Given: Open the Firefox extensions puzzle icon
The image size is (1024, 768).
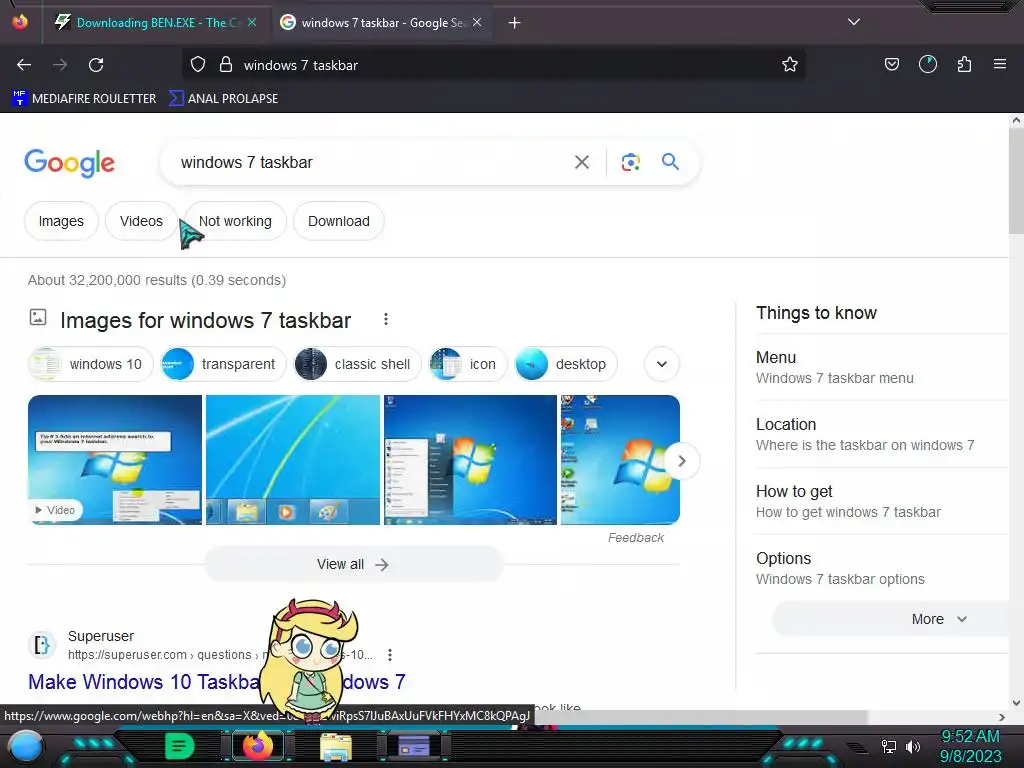Looking at the screenshot, I should [964, 65].
